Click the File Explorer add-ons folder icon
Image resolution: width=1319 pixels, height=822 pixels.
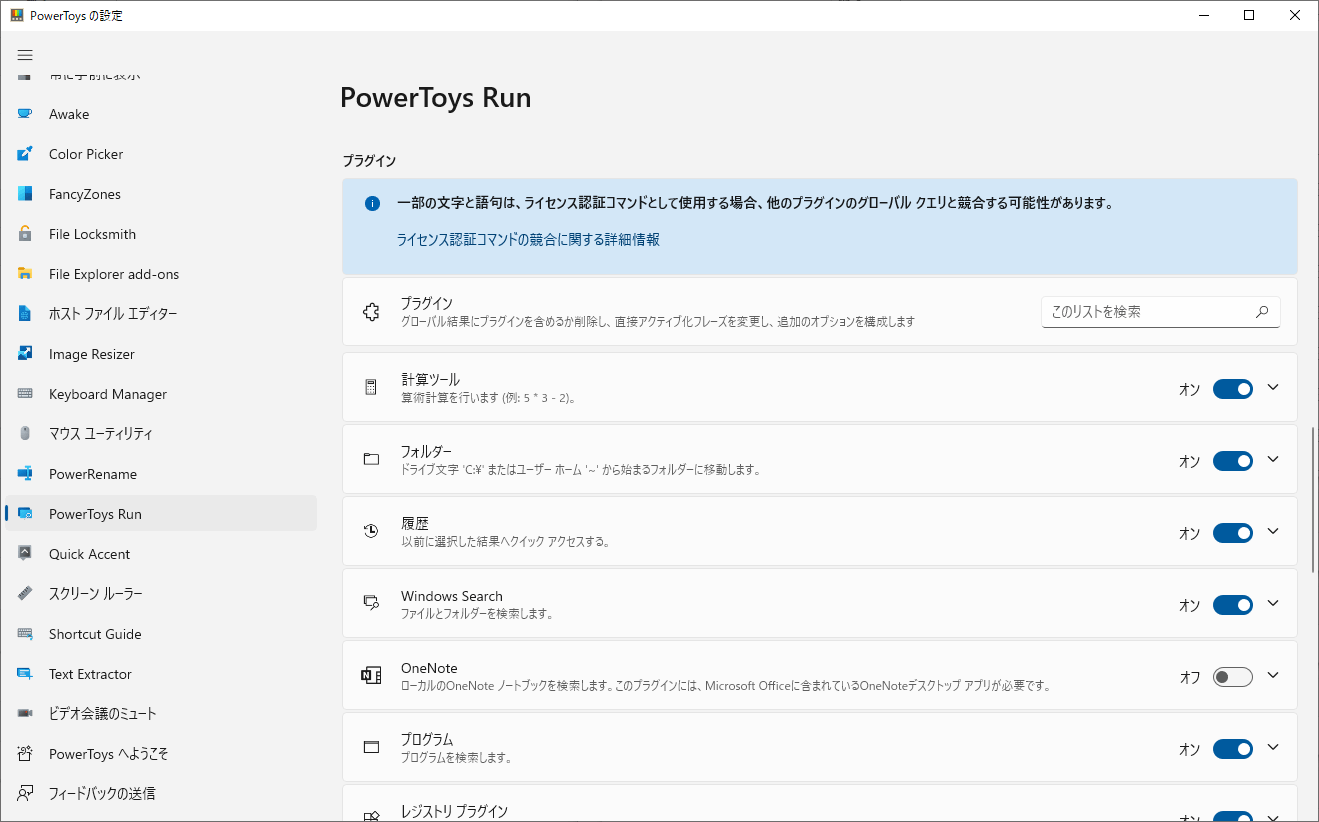25,274
